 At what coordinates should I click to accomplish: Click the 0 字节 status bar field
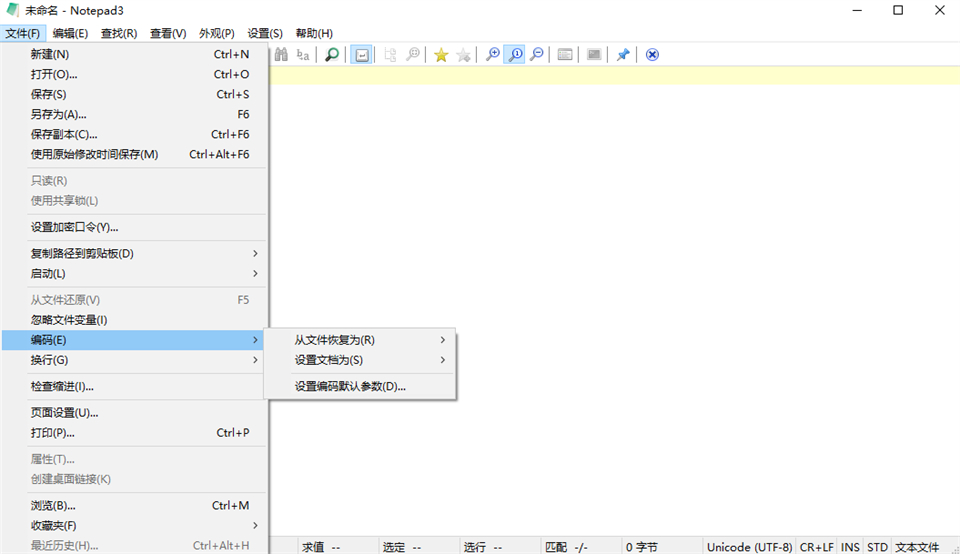(661, 547)
